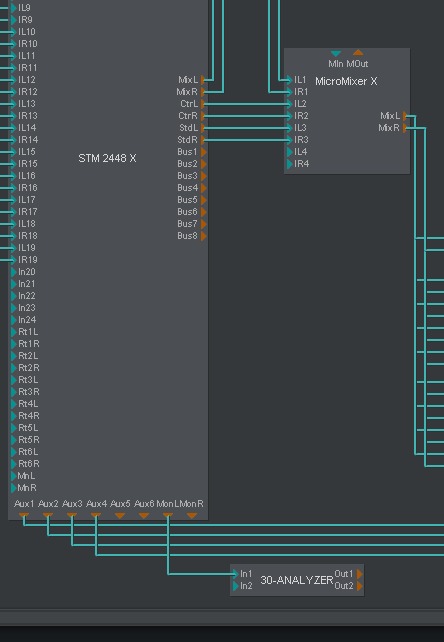Click the MonR output pin arrow
The image size is (444, 642).
[192, 516]
